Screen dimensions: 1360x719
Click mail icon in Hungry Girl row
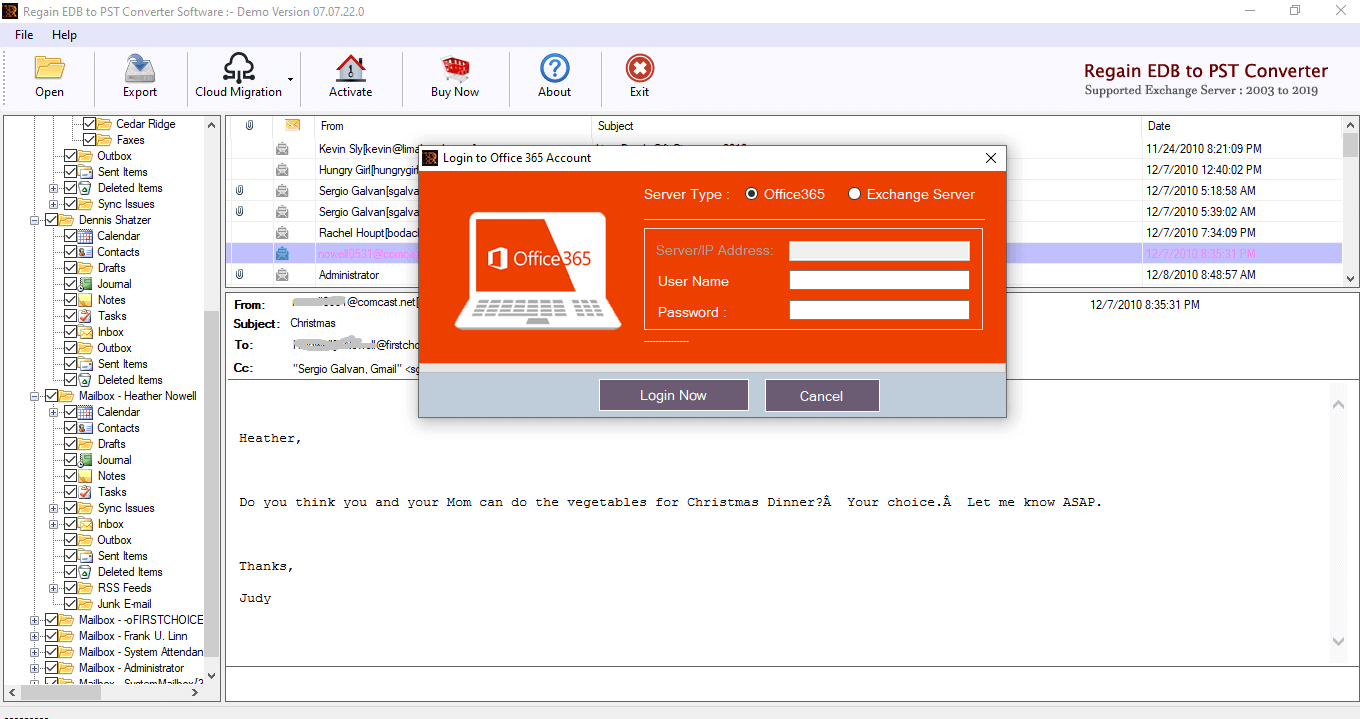point(282,170)
